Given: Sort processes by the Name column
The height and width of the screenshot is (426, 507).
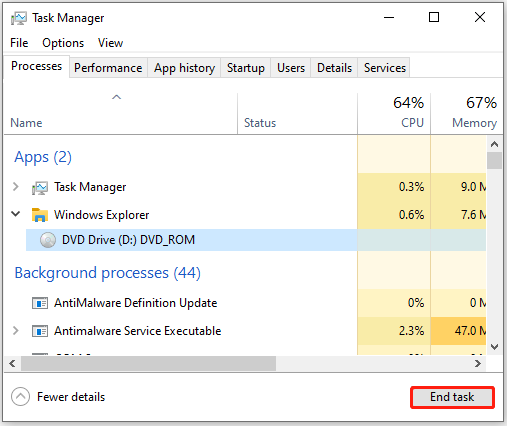Looking at the screenshot, I should (x=121, y=114).
